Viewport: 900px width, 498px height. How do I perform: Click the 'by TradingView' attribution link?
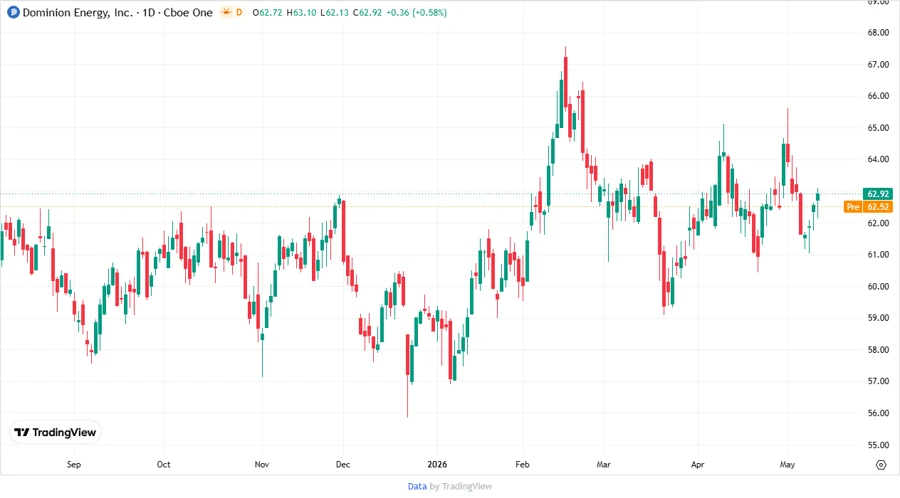[461, 487]
